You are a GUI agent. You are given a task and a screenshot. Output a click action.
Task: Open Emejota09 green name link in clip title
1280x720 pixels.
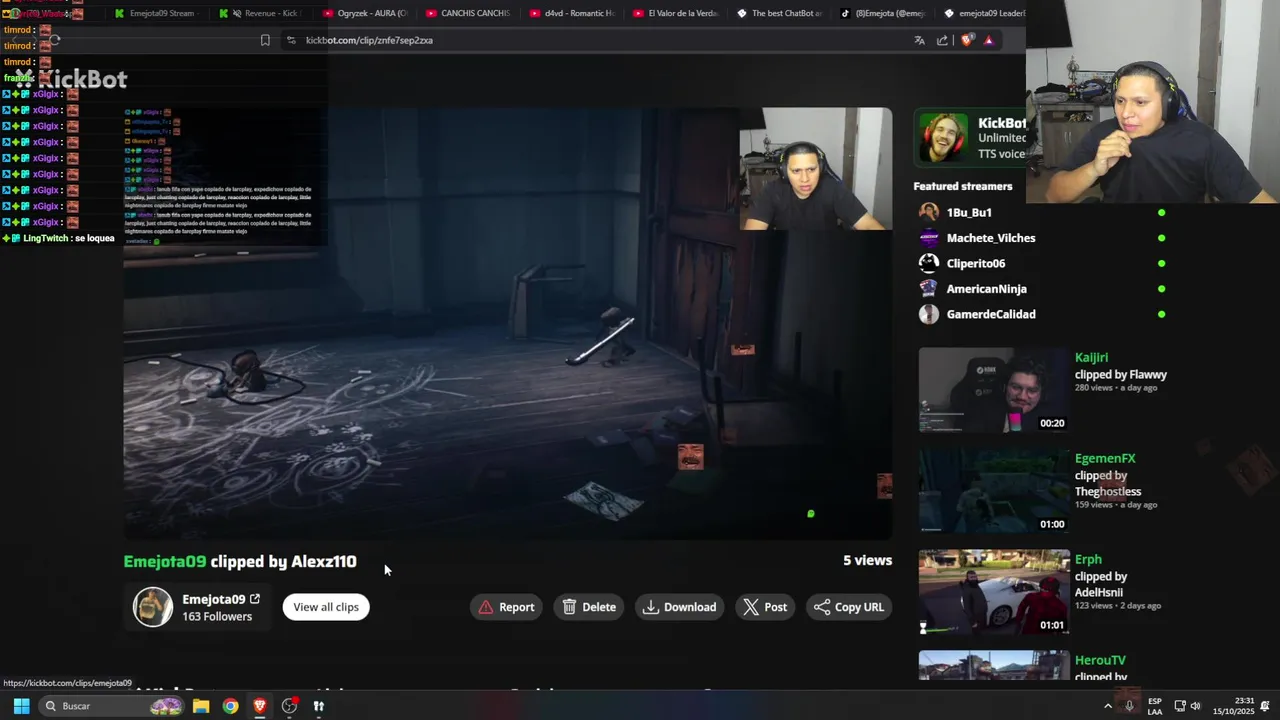coord(165,561)
